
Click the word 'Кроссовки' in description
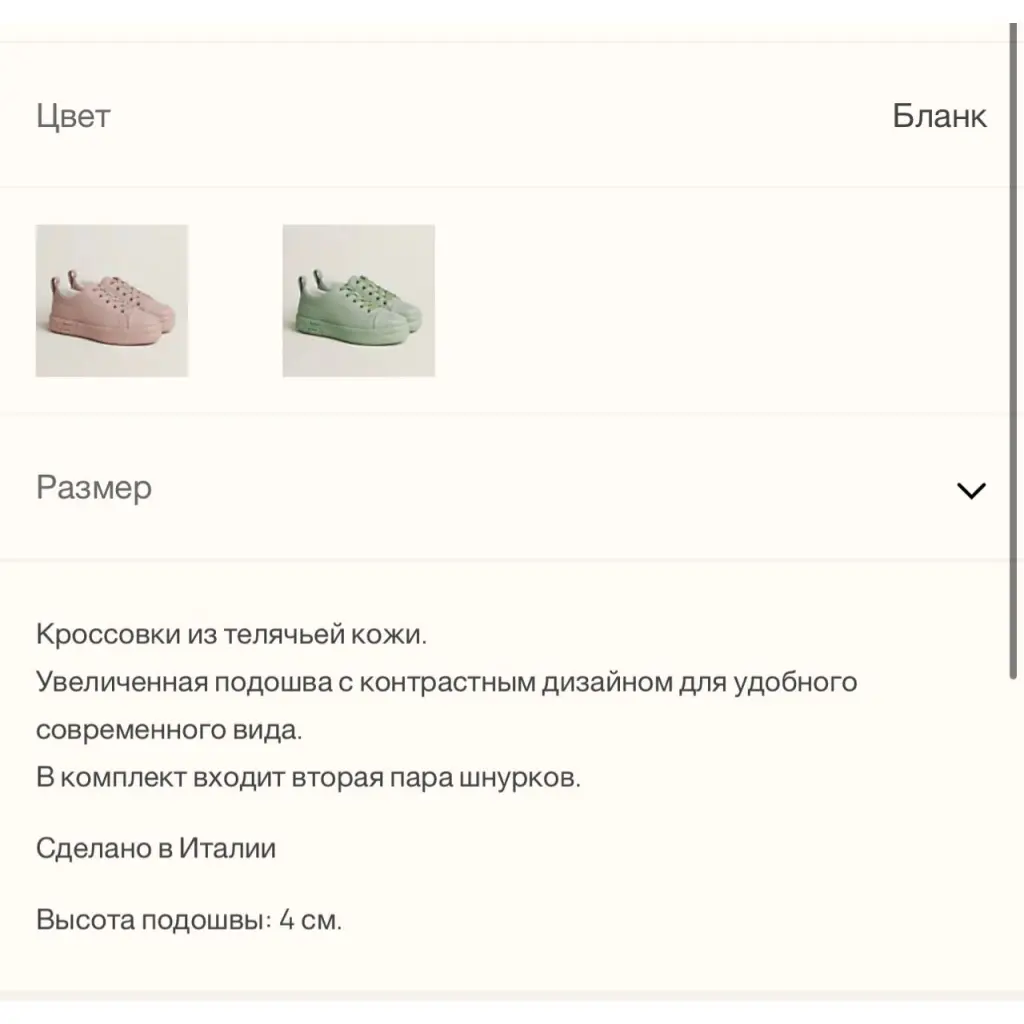(x=108, y=634)
